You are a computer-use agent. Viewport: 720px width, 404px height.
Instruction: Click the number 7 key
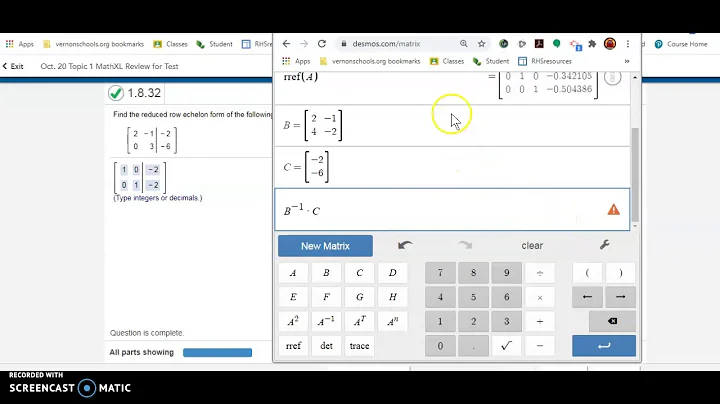440,273
